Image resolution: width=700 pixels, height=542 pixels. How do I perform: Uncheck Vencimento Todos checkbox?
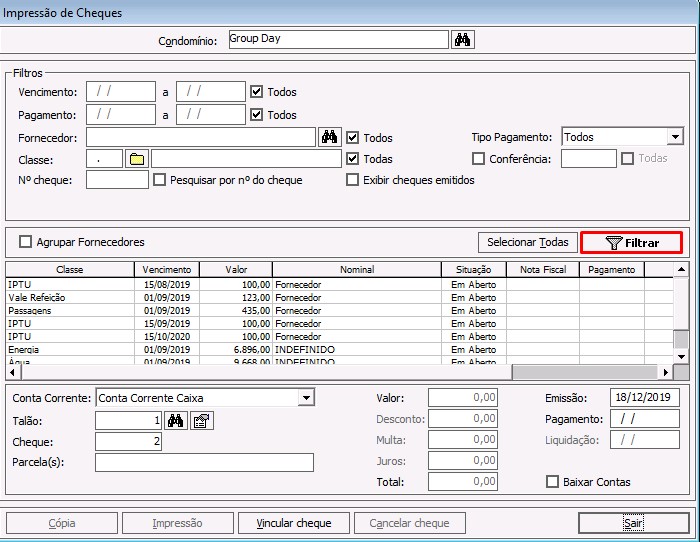click(256, 92)
